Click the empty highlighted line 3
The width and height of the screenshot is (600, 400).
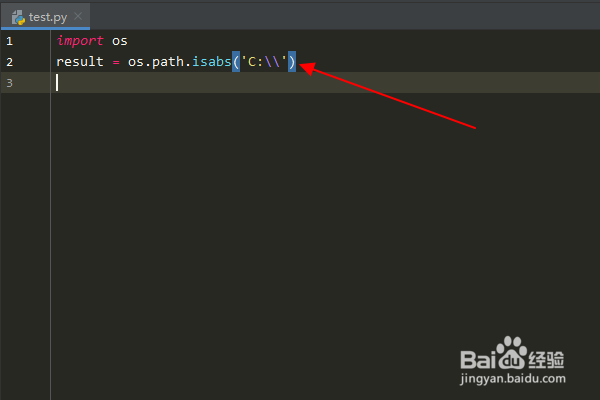[325, 82]
